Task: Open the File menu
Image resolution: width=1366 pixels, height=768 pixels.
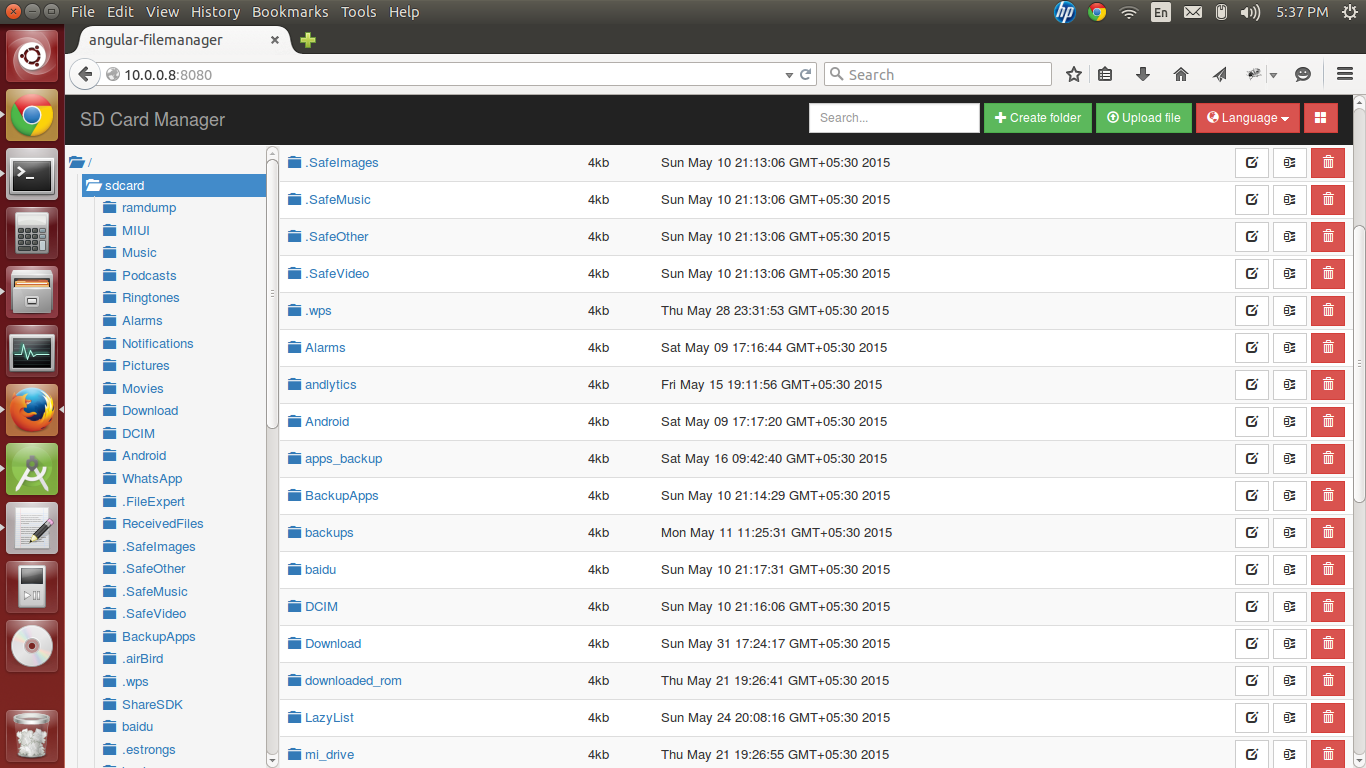Action: pos(83,12)
